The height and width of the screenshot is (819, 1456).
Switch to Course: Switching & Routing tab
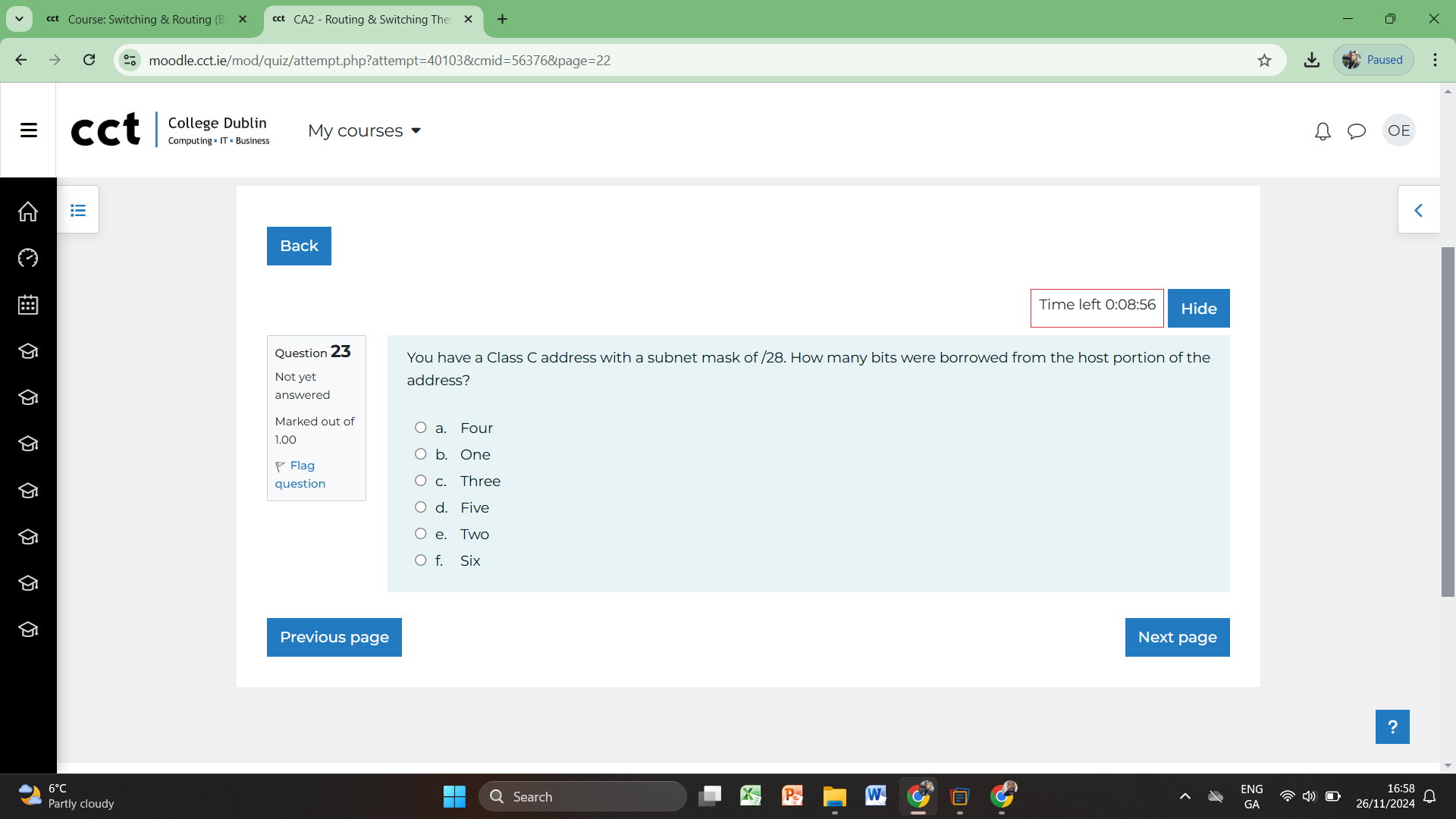(x=144, y=19)
